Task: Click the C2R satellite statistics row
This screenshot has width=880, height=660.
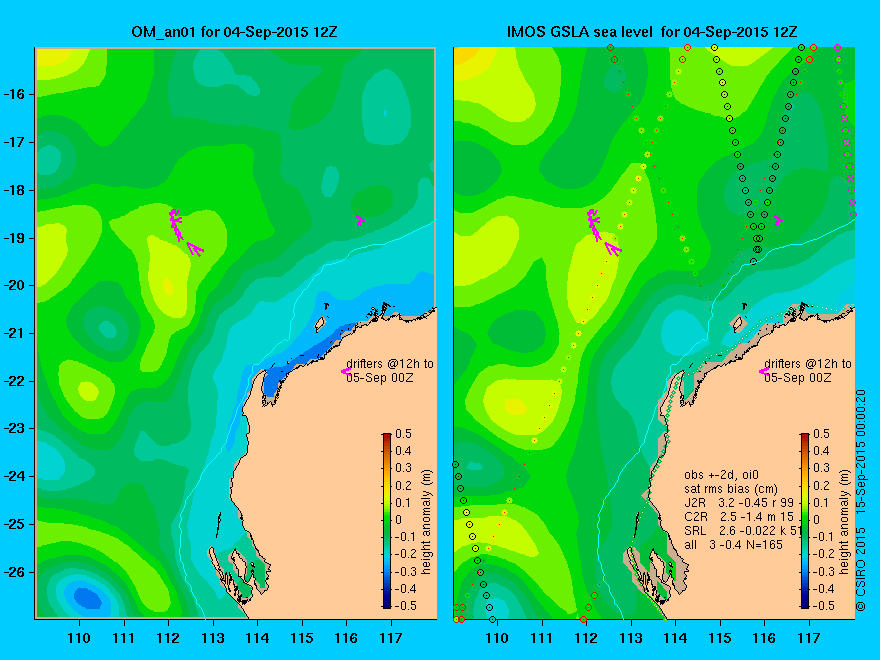Action: 739,516
